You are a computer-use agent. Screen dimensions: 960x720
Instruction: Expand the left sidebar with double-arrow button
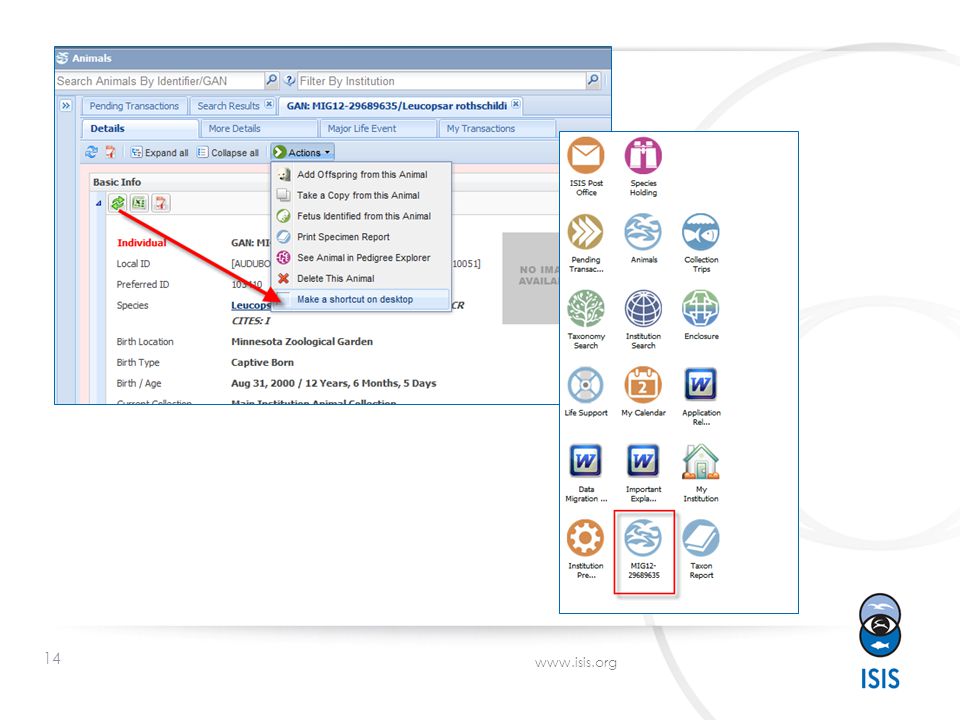[x=66, y=105]
